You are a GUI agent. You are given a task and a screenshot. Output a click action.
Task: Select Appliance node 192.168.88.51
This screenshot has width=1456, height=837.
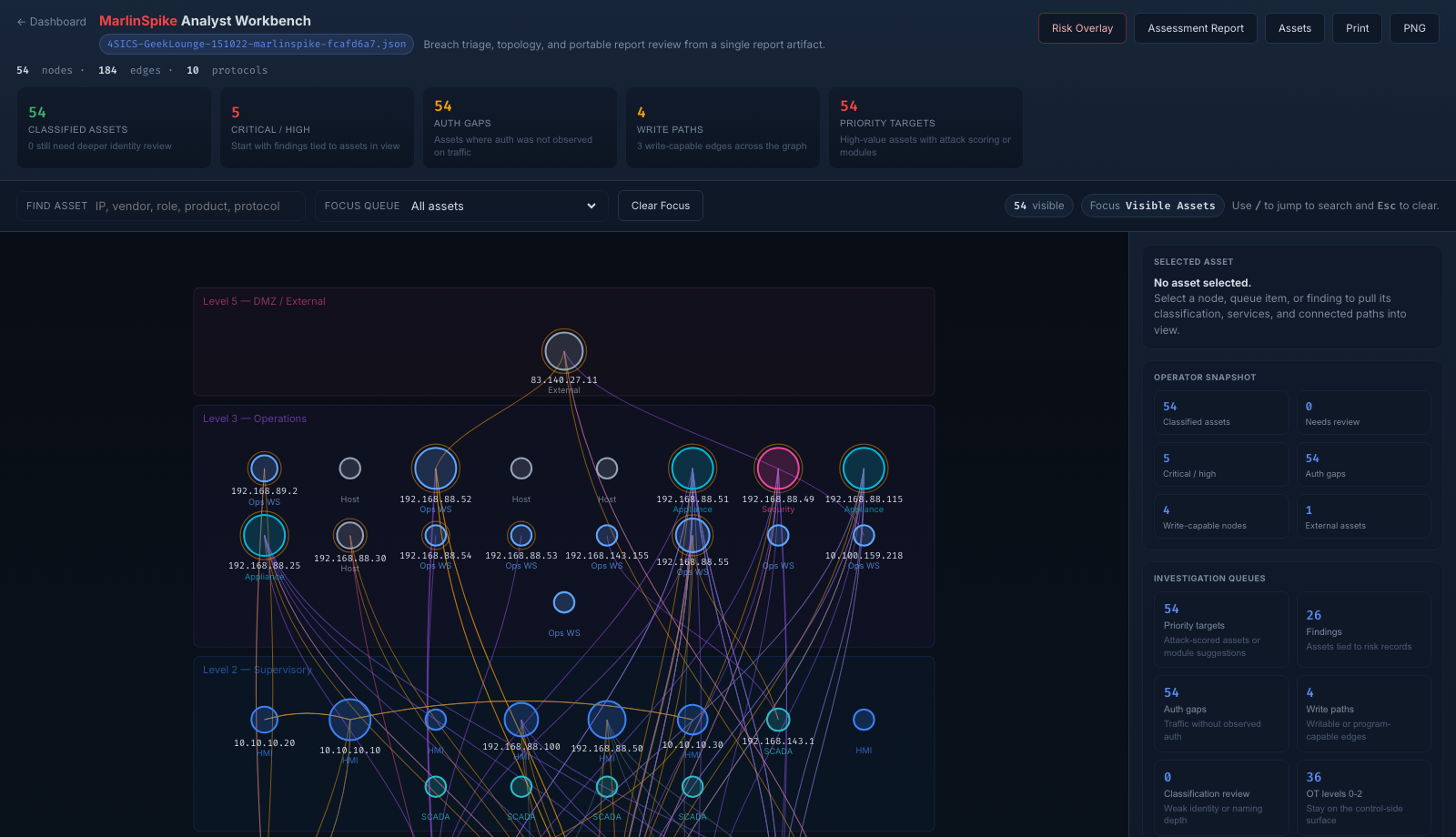pos(693,468)
